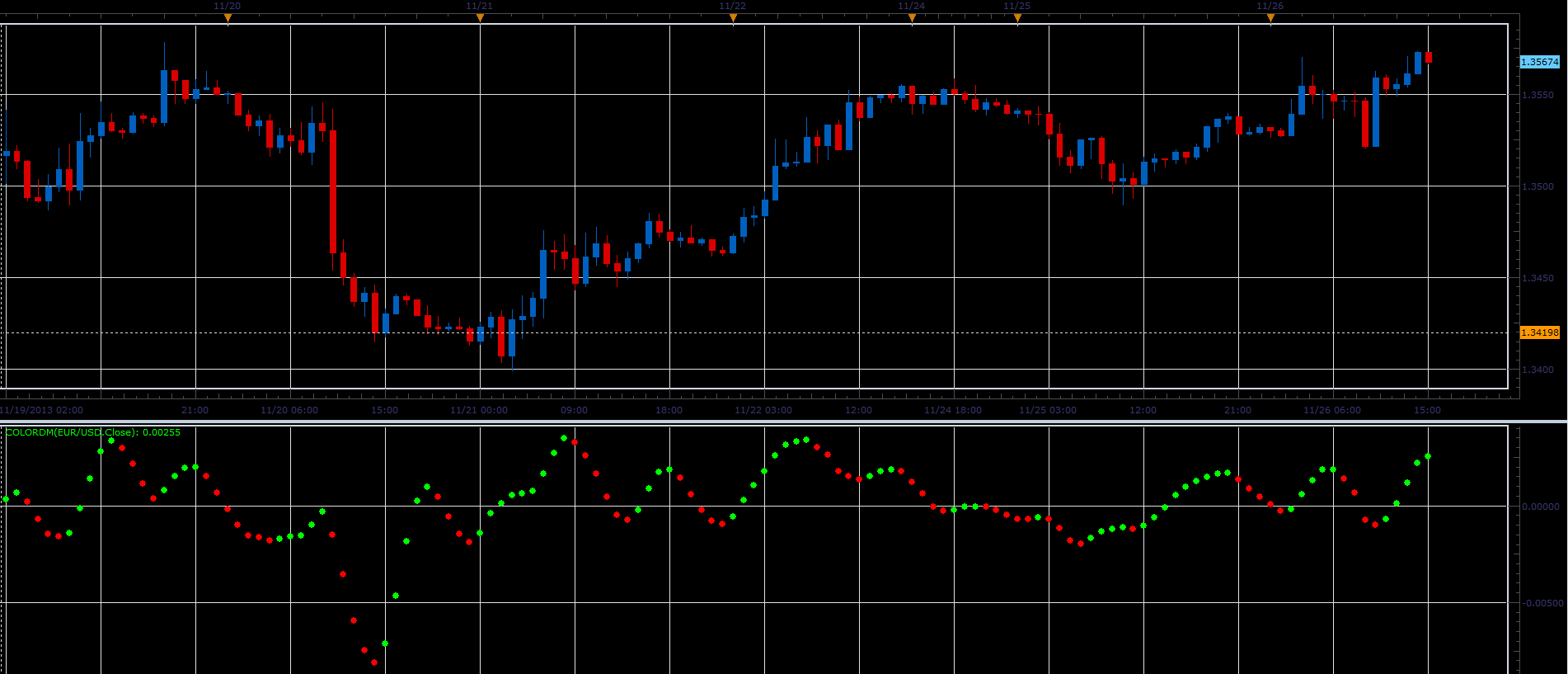
Task: Click the 11/25 day separator marker
Action: click(x=1017, y=17)
